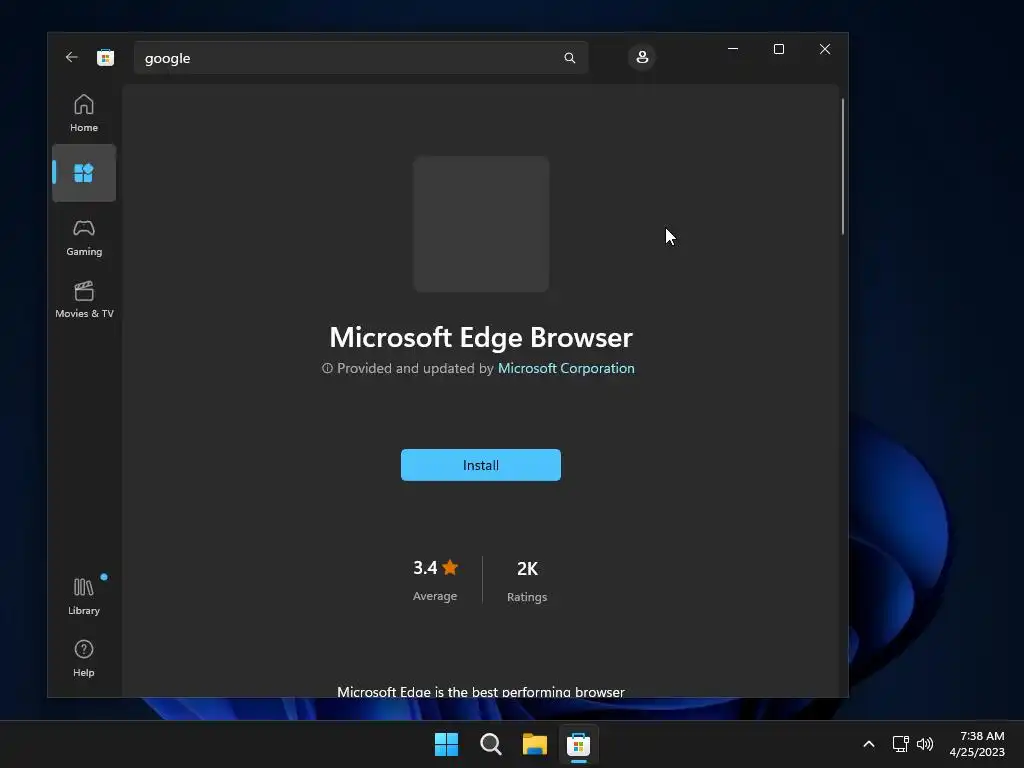The width and height of the screenshot is (1024, 768).
Task: Open Help in the sidebar
Action: tap(84, 658)
